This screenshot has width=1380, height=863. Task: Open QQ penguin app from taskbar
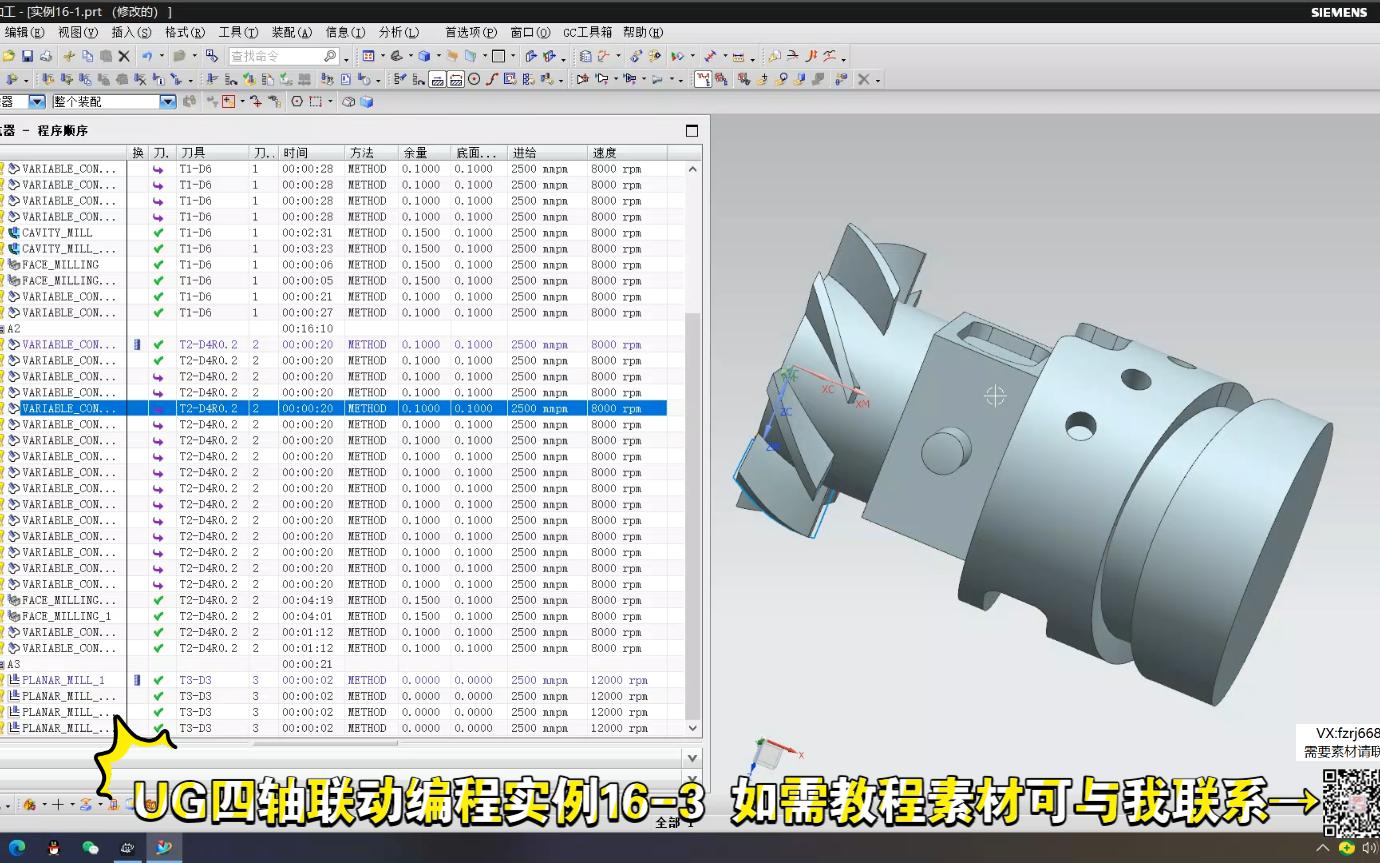[x=54, y=847]
